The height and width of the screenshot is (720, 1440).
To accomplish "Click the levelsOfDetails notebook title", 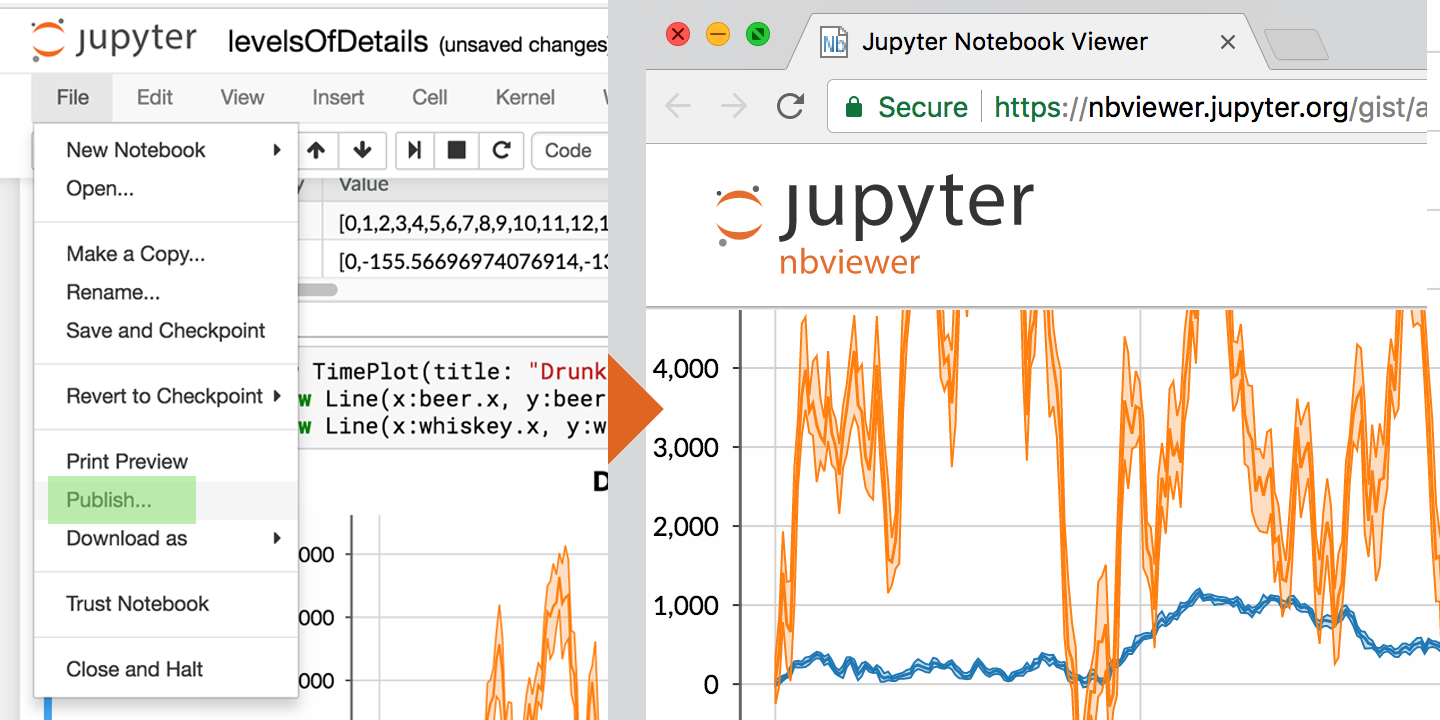I will click(x=328, y=42).
